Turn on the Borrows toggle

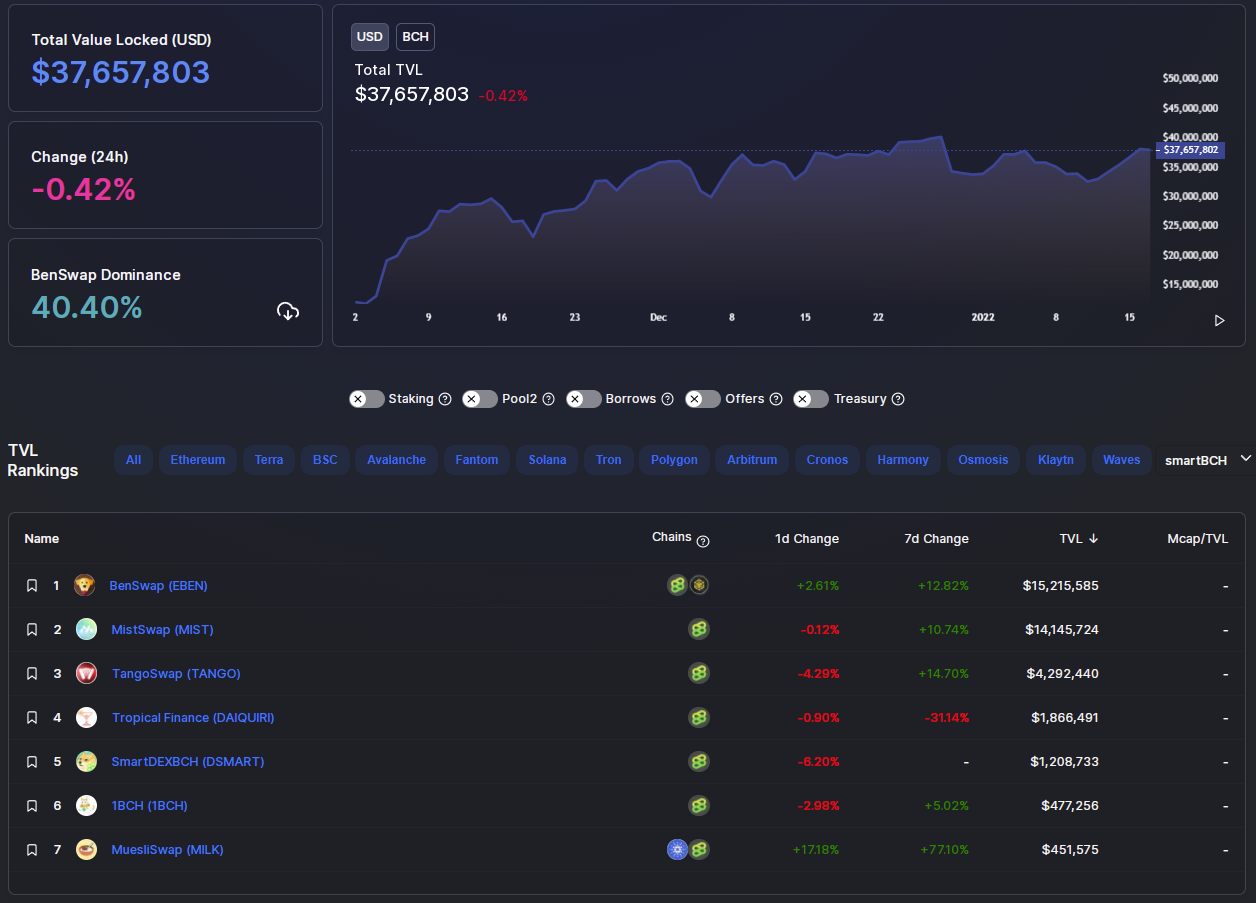tap(584, 399)
